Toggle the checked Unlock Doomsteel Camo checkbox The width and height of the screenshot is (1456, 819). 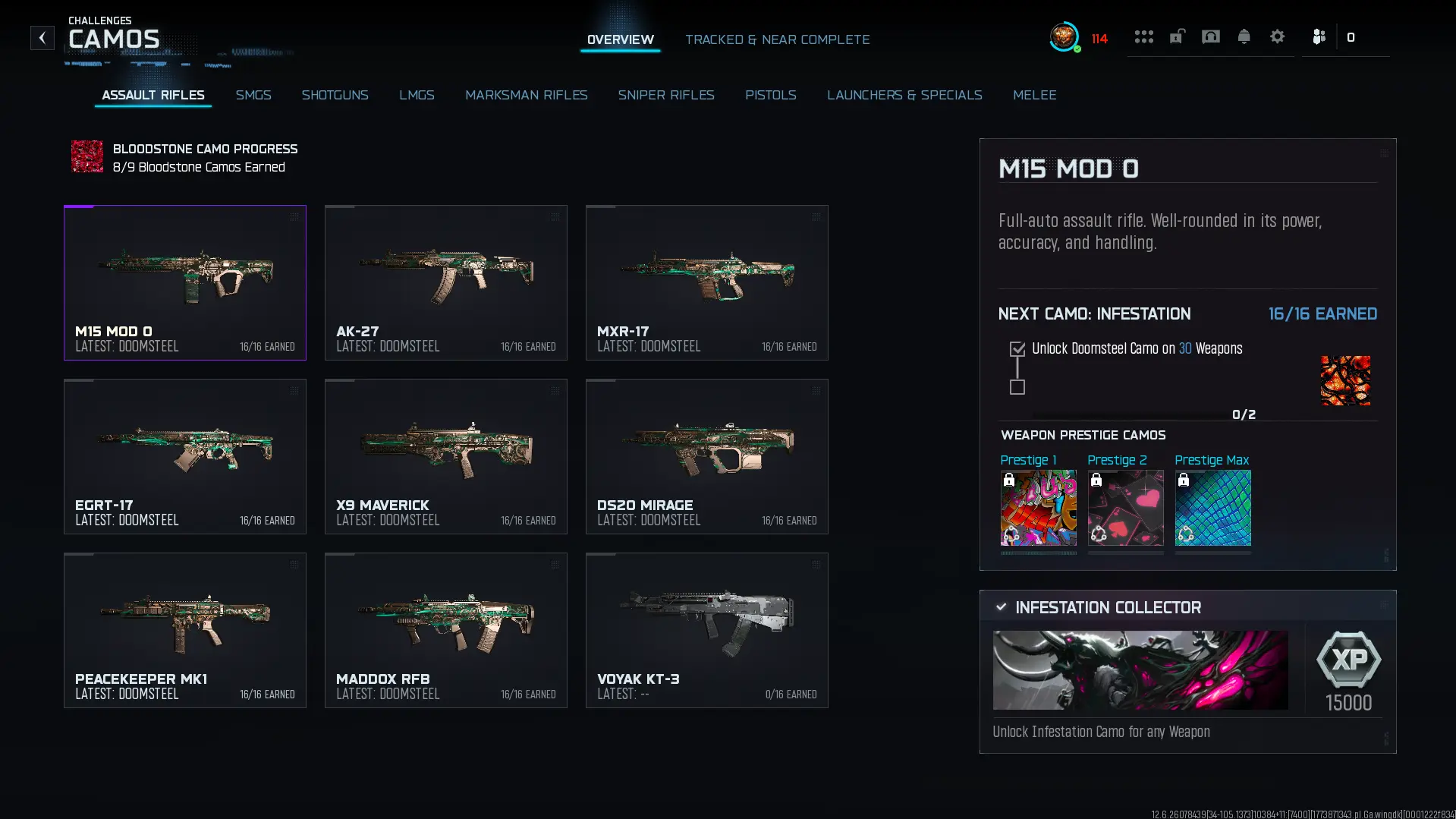point(1017,349)
